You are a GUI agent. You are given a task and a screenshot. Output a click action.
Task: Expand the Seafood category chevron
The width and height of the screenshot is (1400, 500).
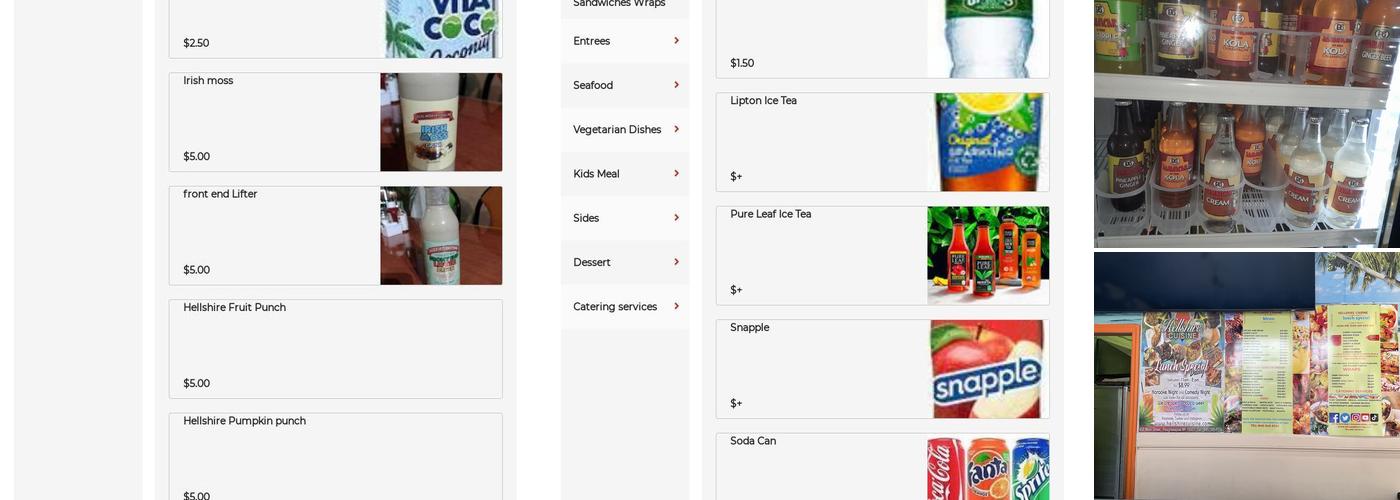(x=677, y=85)
